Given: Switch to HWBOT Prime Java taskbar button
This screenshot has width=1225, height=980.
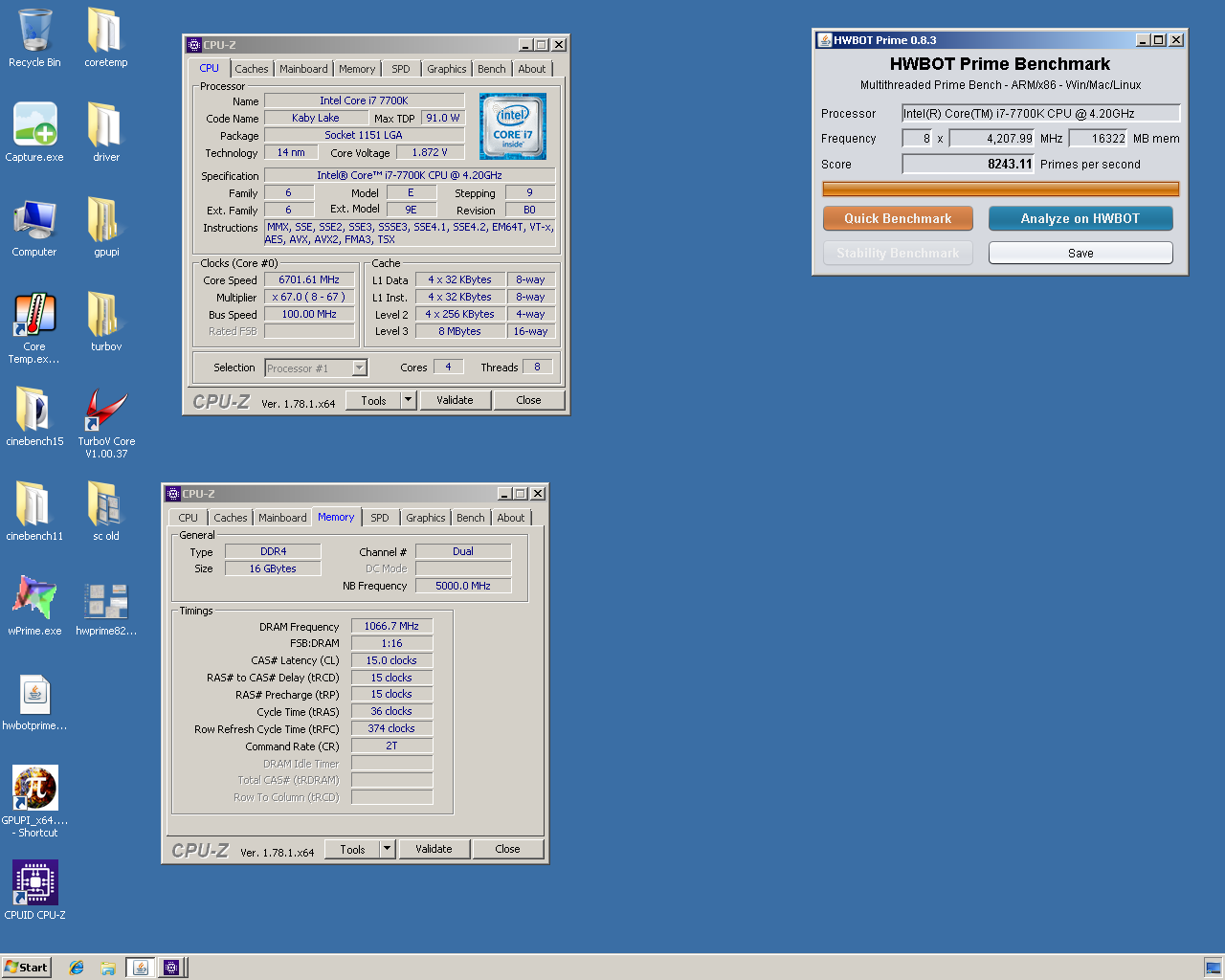Looking at the screenshot, I should (140, 968).
